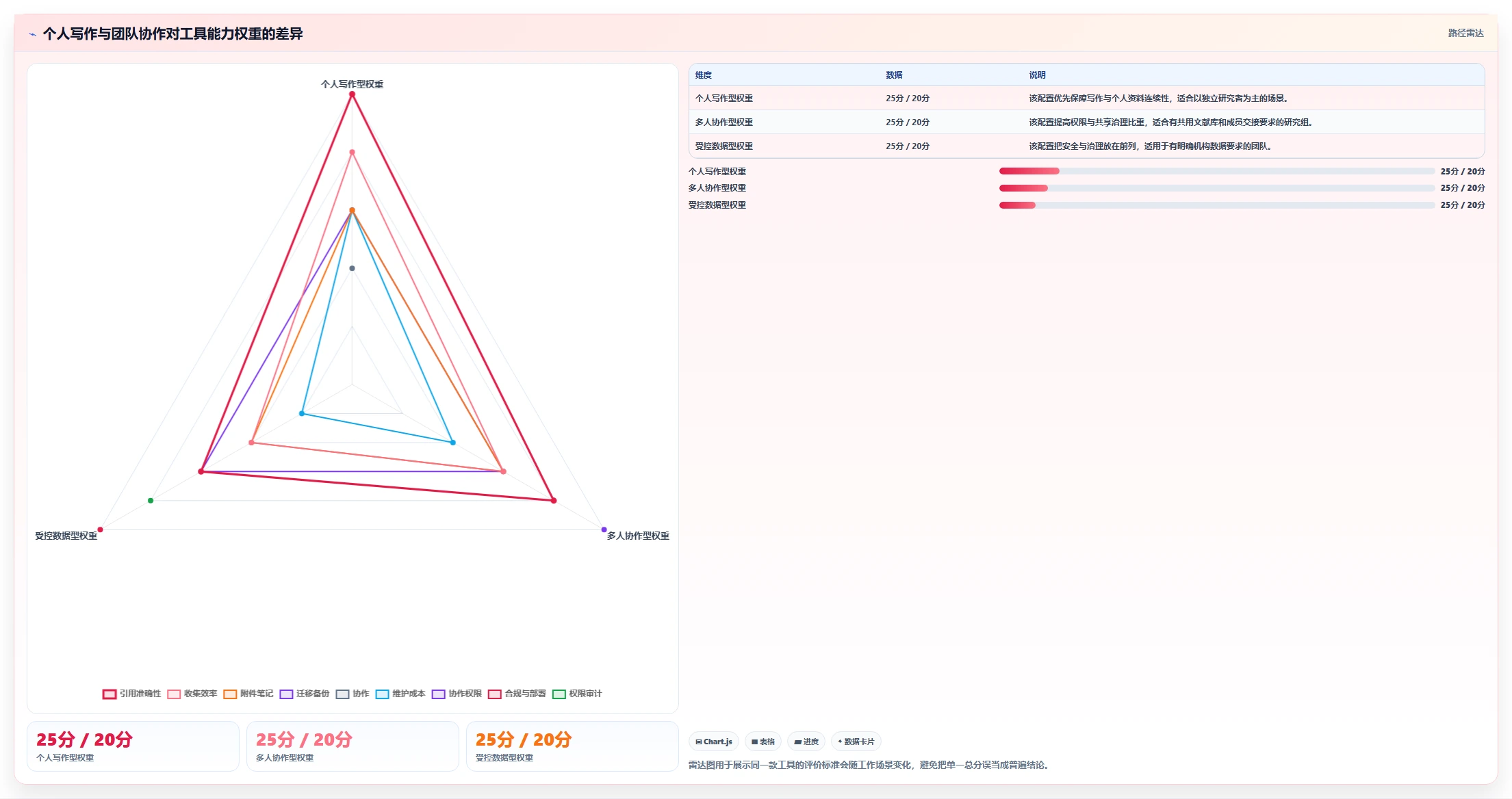Open the 多人协作型权重 data card
This screenshot has height=799, width=1512.
(353, 746)
